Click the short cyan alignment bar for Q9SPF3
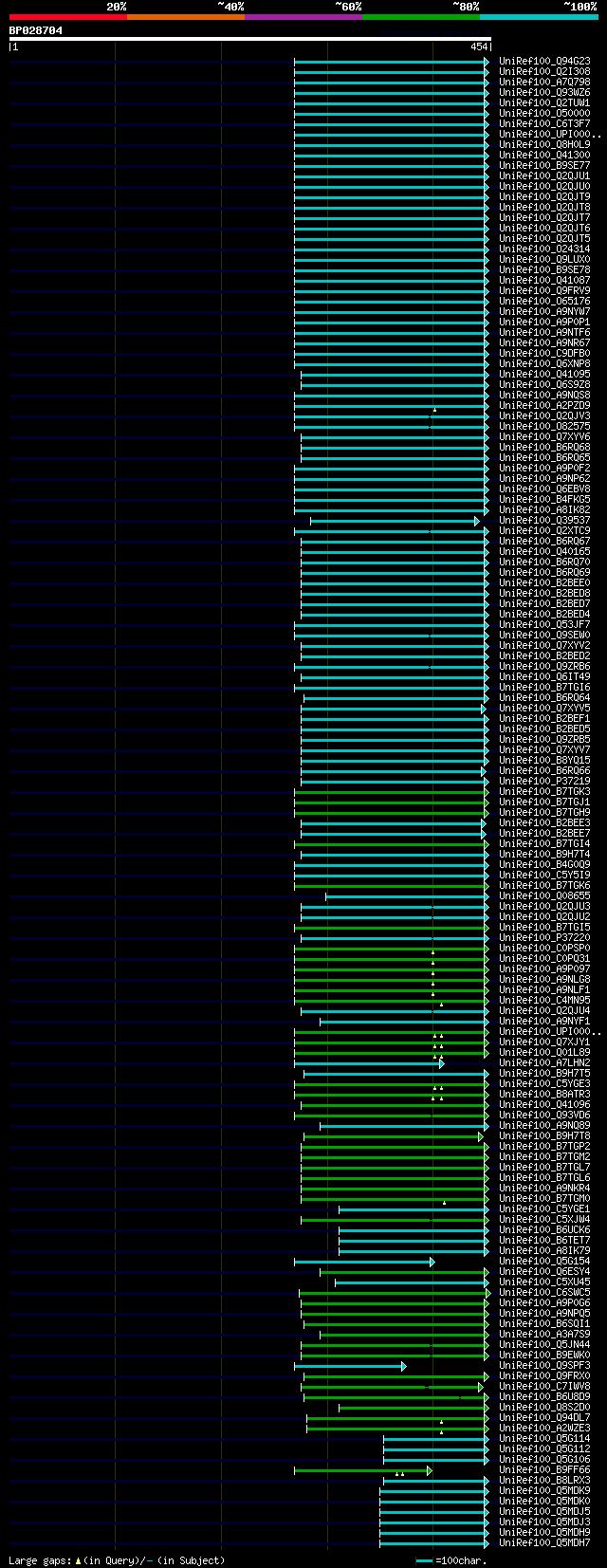Image resolution: width=607 pixels, height=1568 pixels. coord(350,1366)
